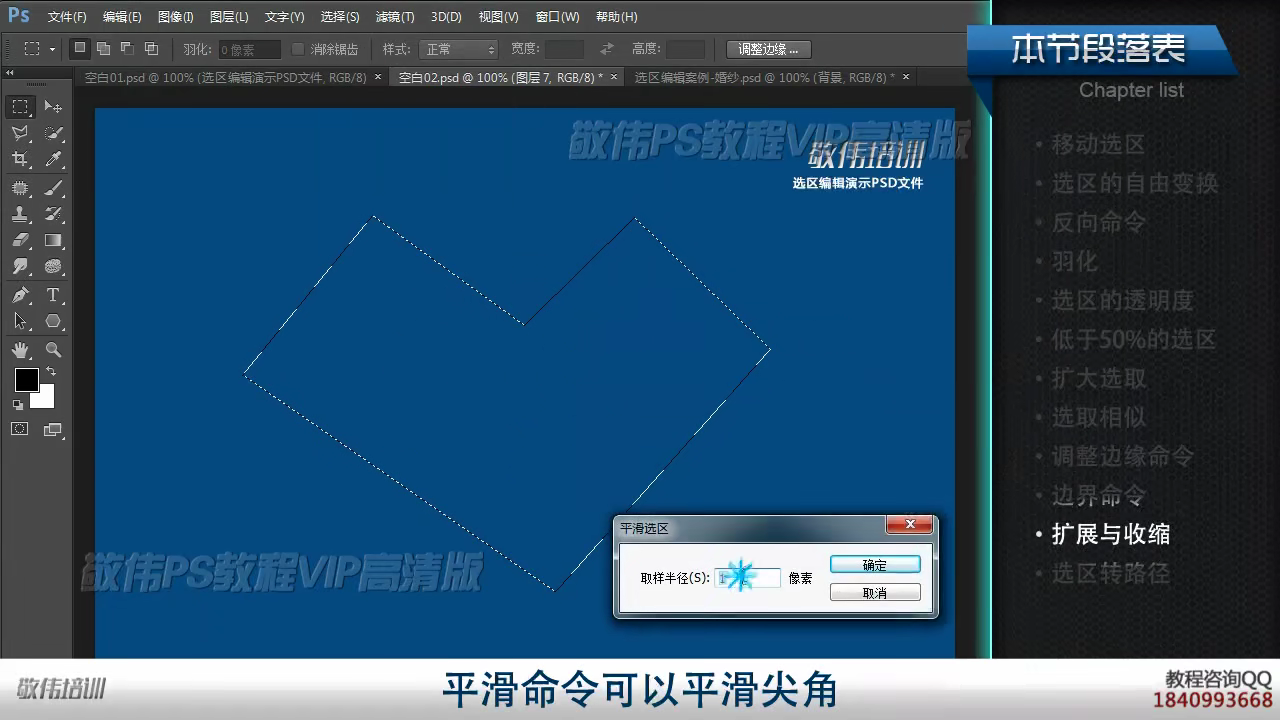Click the 取样半径 input field
The image size is (1280, 720).
click(x=747, y=578)
